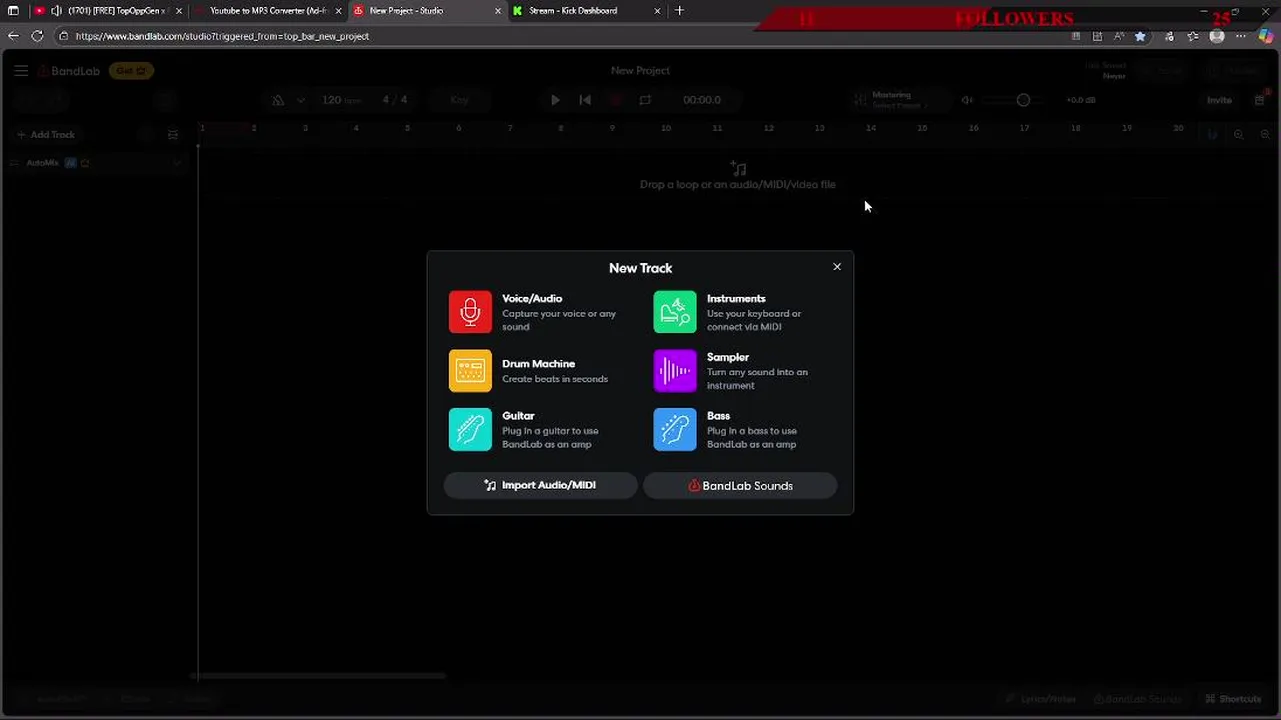The height and width of the screenshot is (720, 1281).
Task: Click bar 17 on the timeline ruler
Action: coord(1024,128)
